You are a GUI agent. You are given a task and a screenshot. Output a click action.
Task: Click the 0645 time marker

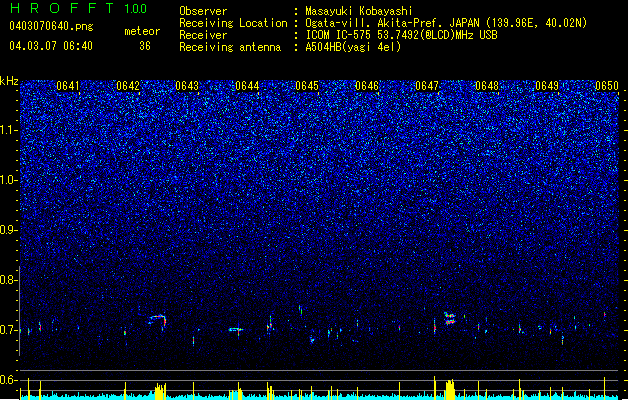coord(307,86)
